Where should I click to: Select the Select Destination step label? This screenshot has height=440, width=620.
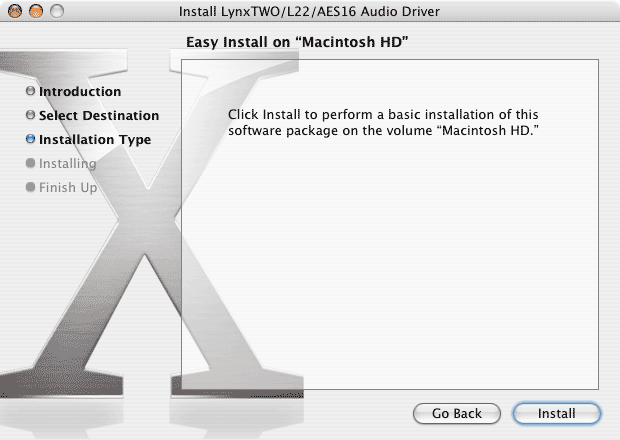click(x=99, y=116)
